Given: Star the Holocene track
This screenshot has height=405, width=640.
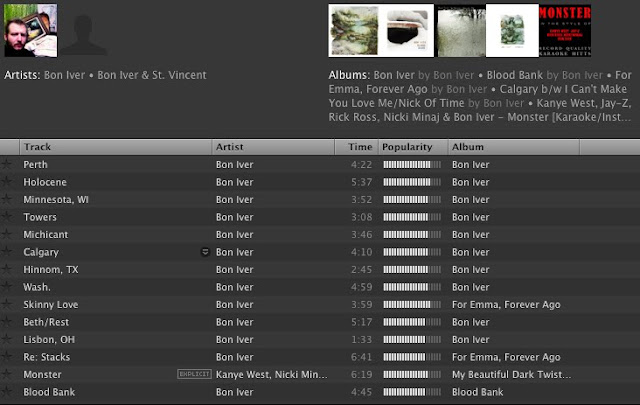Looking at the screenshot, I should coord(7,182).
